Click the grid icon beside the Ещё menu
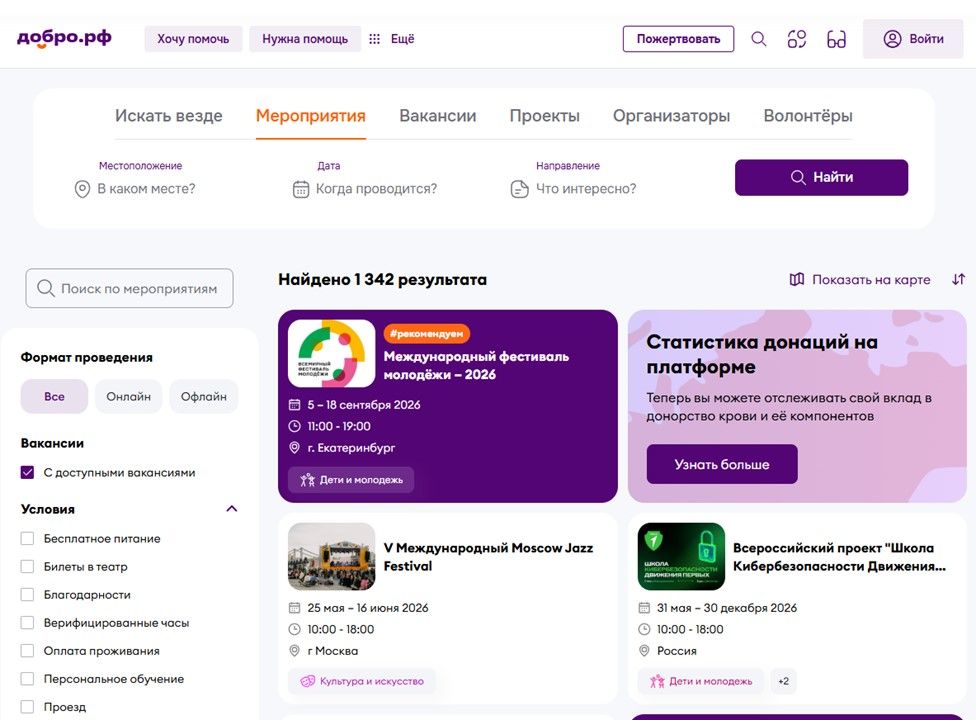The width and height of the screenshot is (978, 720). [x=374, y=38]
